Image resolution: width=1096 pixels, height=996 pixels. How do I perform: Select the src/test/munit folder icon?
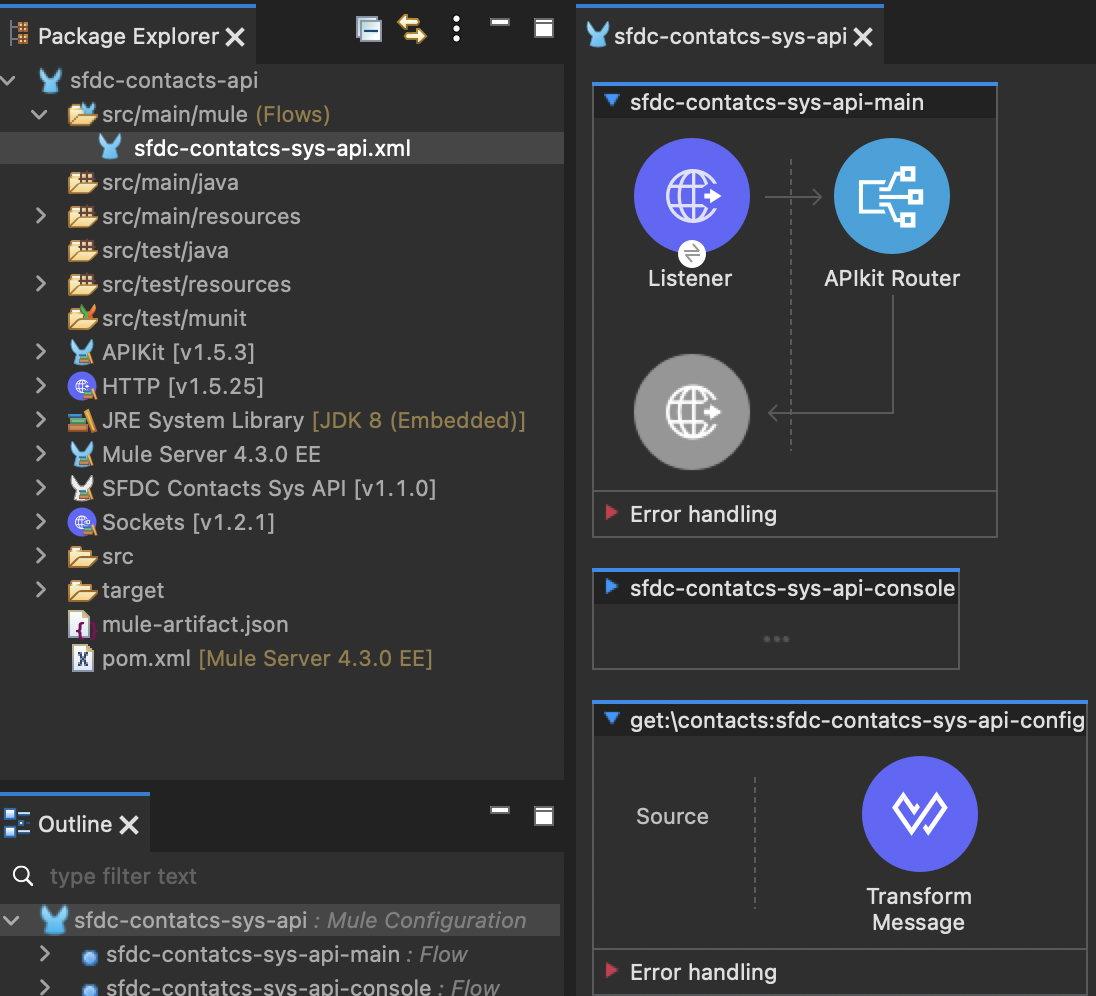(82, 318)
